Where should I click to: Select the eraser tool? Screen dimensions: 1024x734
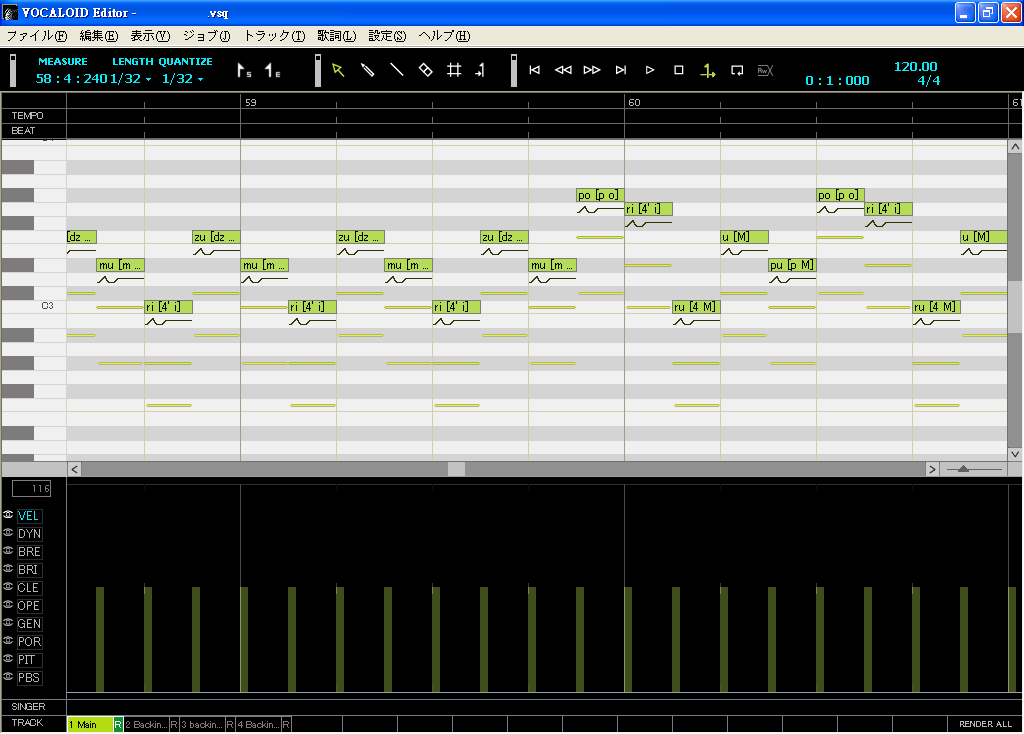[x=425, y=70]
